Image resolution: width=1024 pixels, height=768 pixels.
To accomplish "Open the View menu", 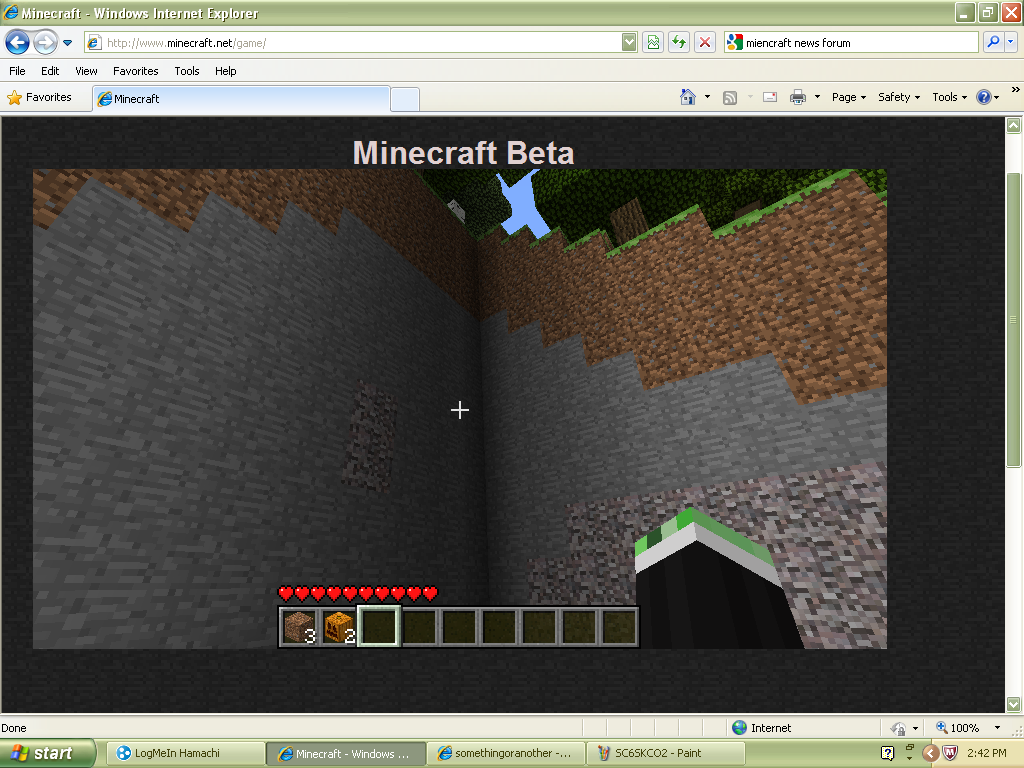I will coord(86,71).
